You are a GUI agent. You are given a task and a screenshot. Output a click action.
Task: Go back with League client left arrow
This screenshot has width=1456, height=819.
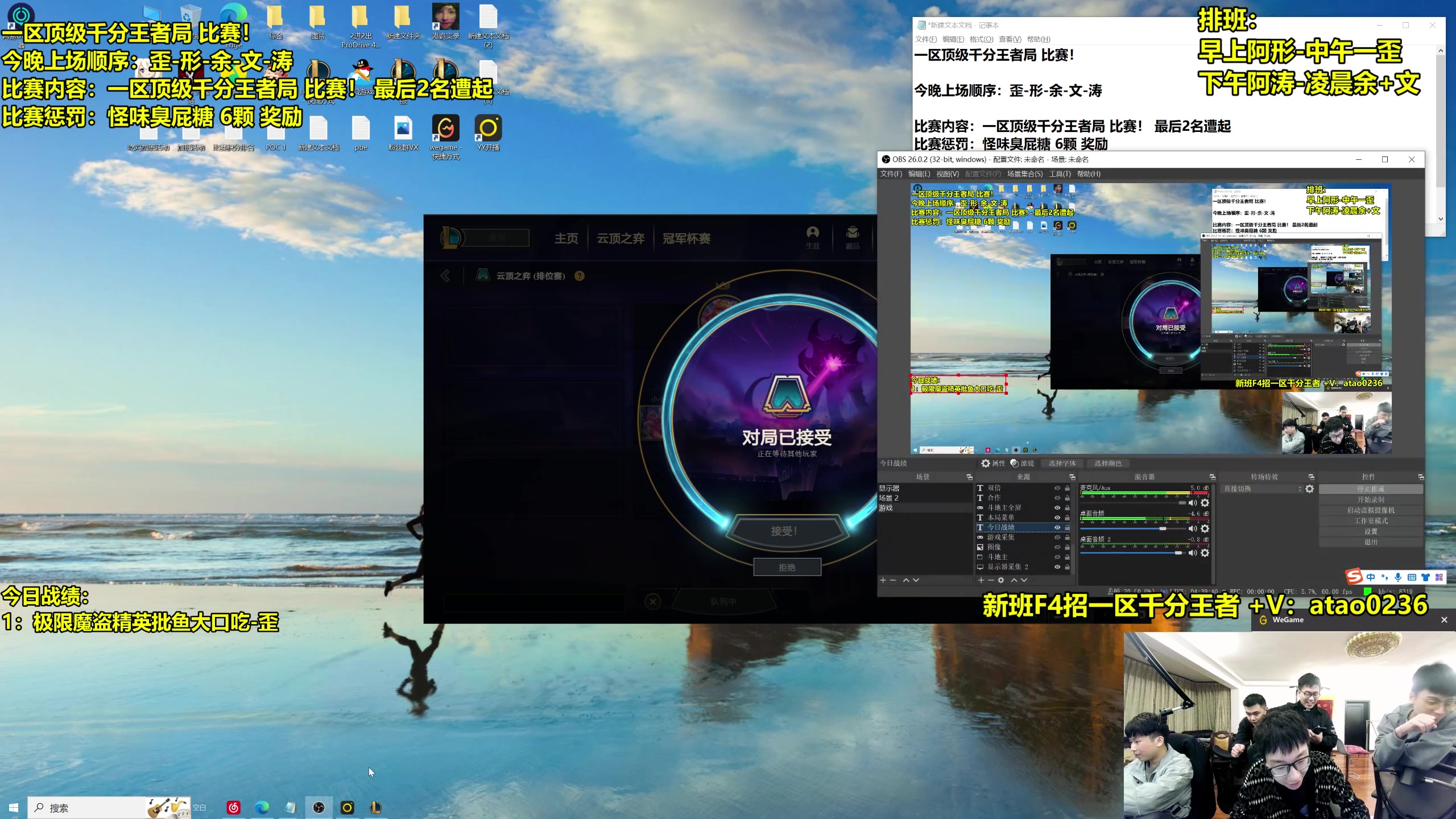tap(445, 276)
